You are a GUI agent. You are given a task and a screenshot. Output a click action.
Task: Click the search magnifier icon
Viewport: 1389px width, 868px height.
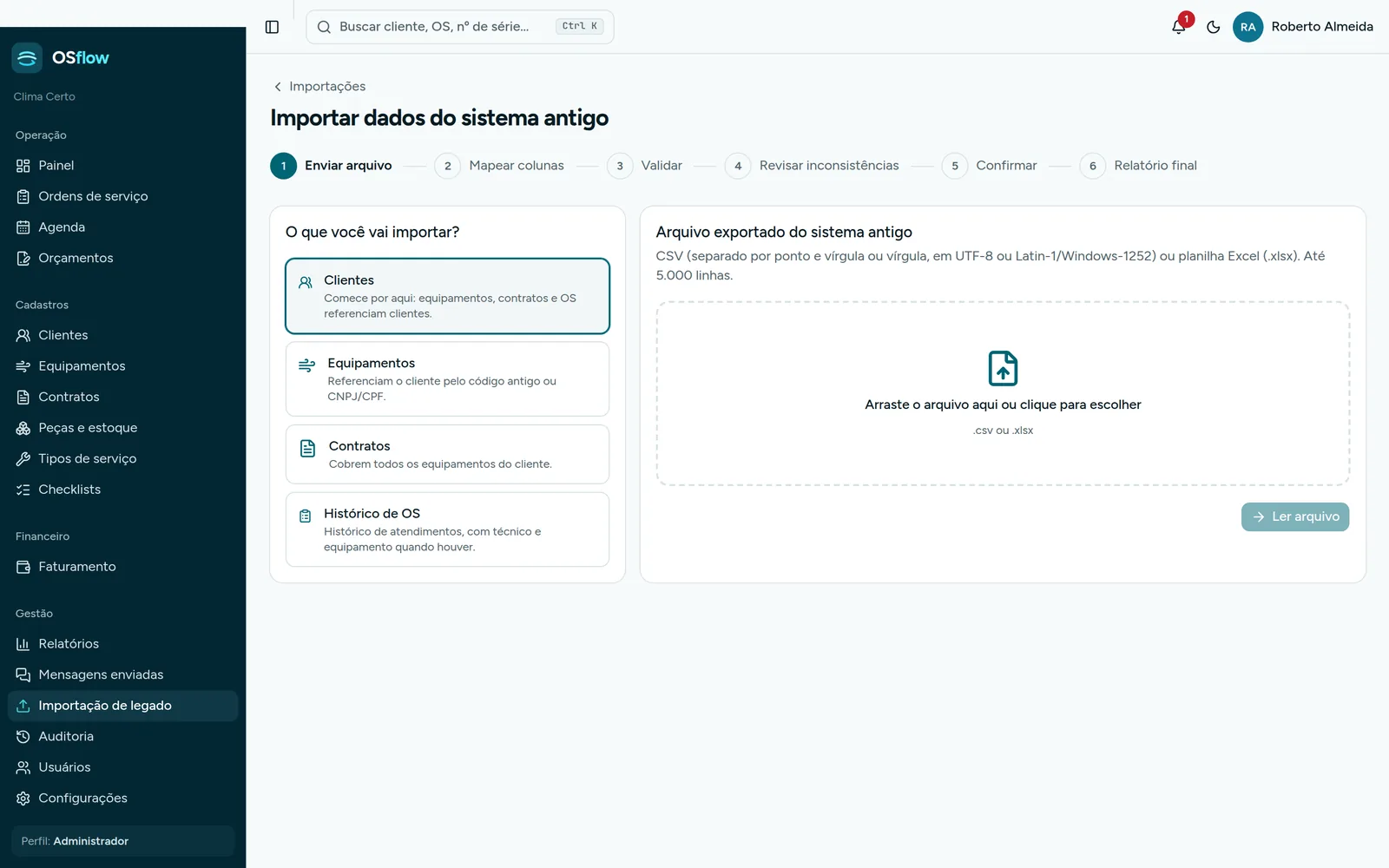pyautogui.click(x=324, y=27)
